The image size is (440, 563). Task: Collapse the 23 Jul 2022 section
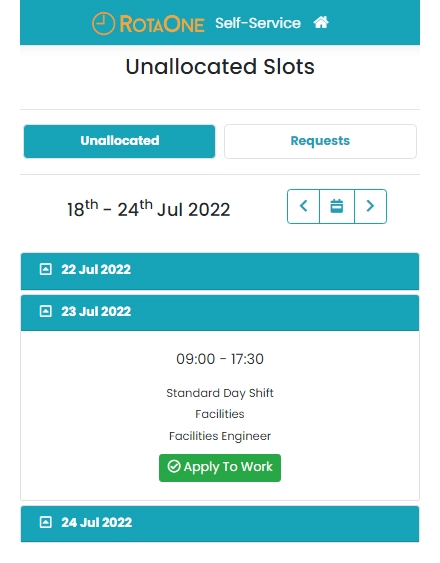coord(220,313)
